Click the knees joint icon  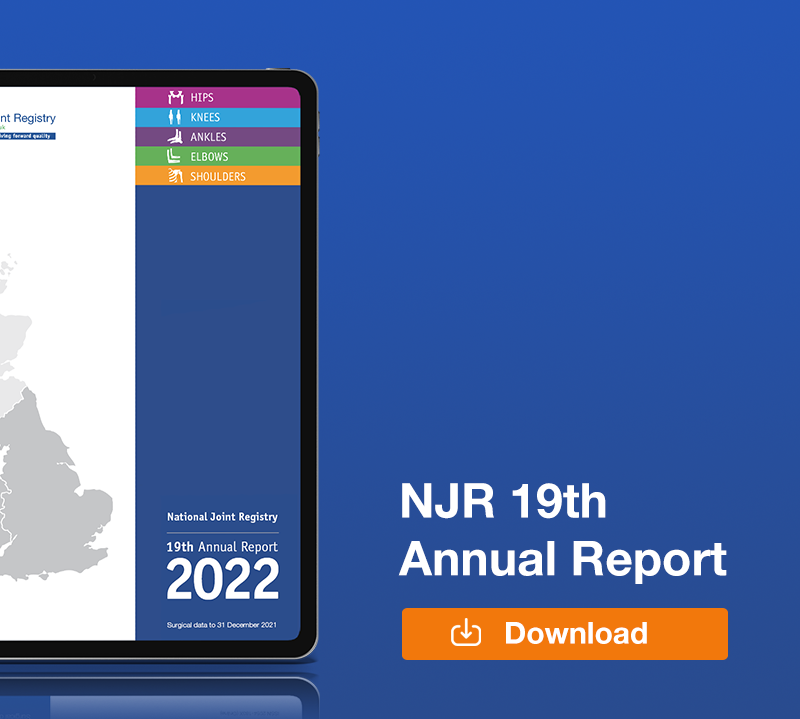point(176,117)
